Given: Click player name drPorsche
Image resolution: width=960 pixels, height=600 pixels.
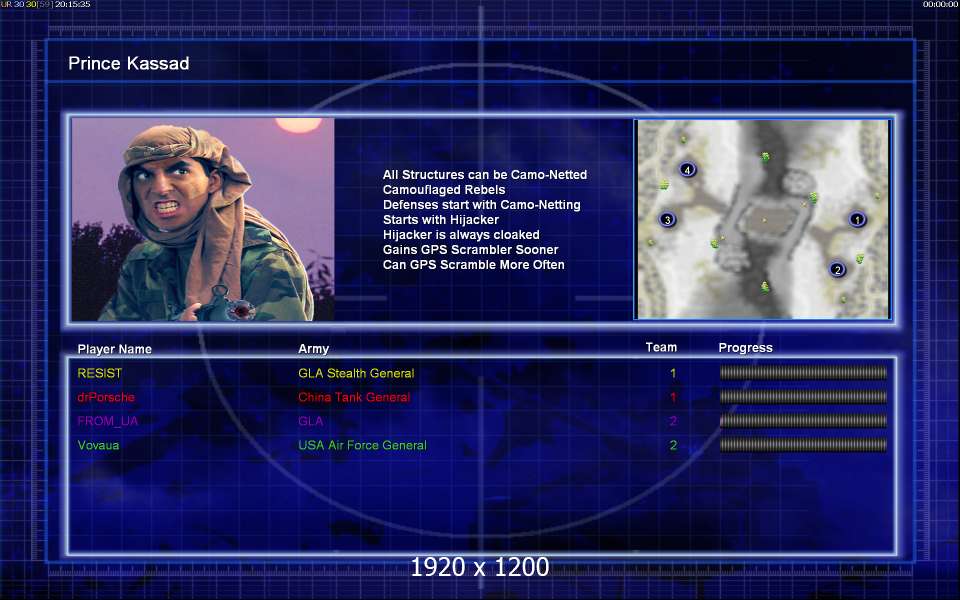Looking at the screenshot, I should point(106,397).
